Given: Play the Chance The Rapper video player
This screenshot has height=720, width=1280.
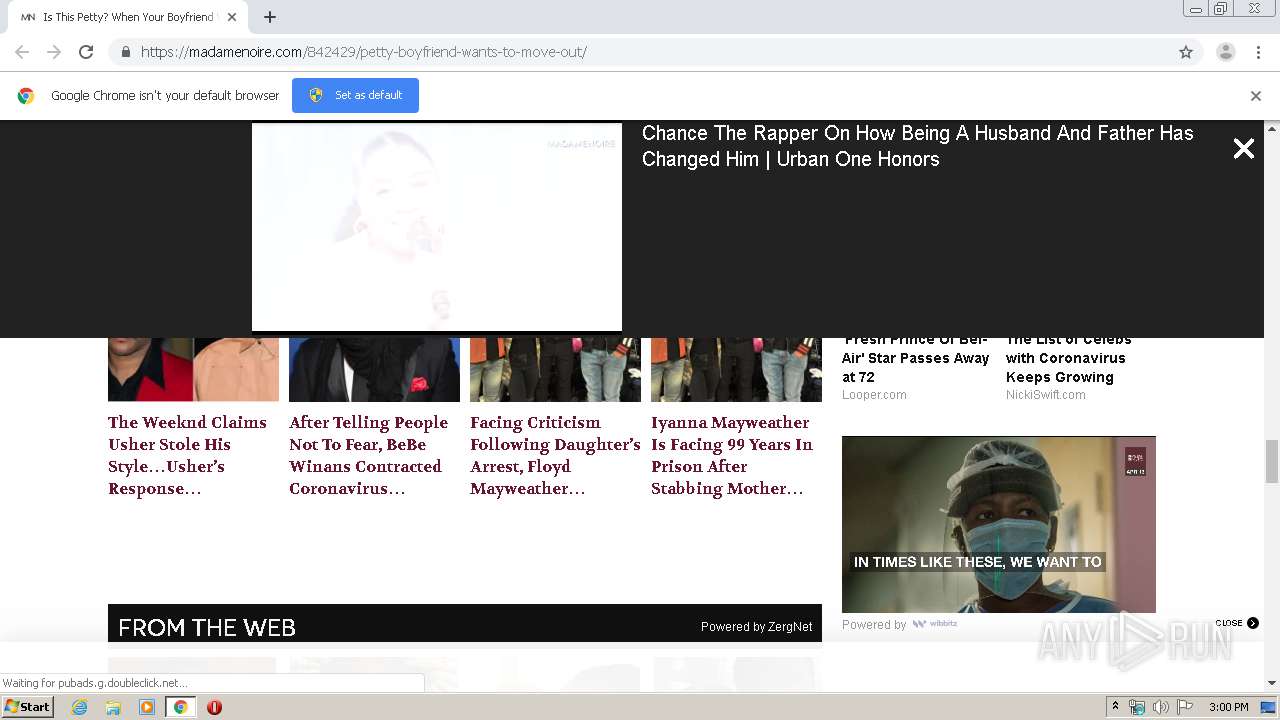Looking at the screenshot, I should [x=437, y=227].
